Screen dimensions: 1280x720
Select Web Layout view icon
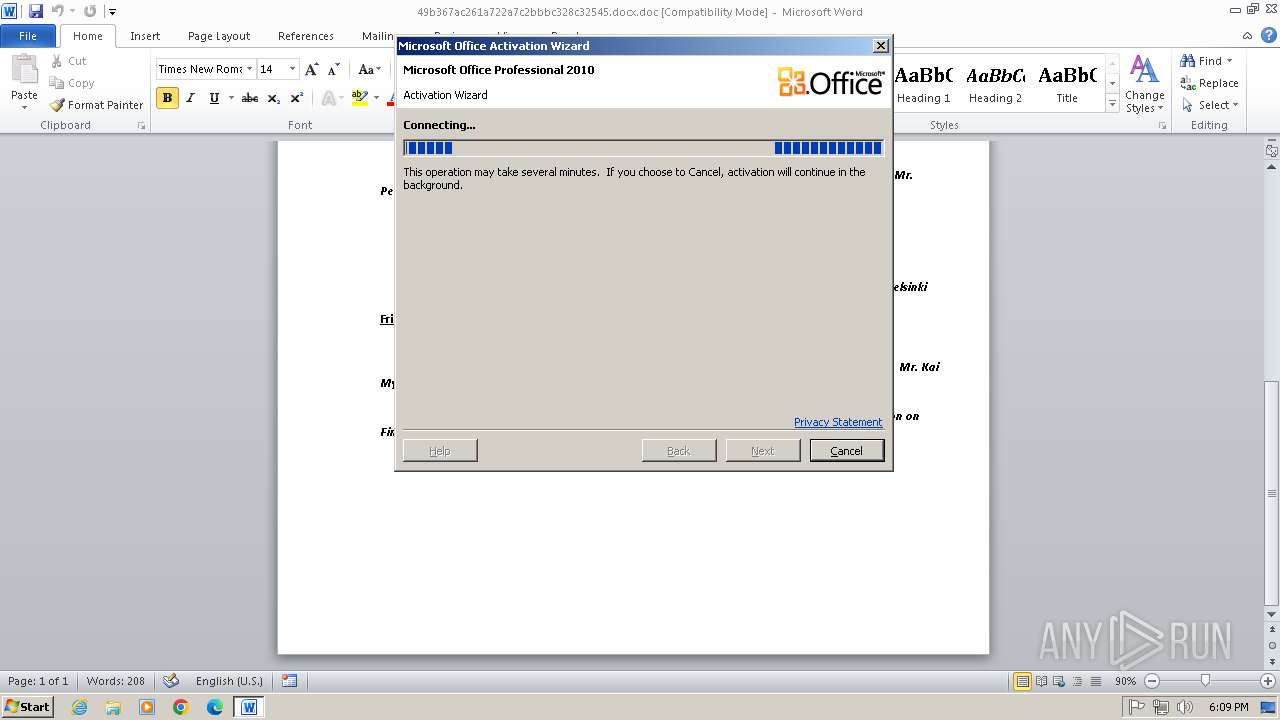[1059, 681]
